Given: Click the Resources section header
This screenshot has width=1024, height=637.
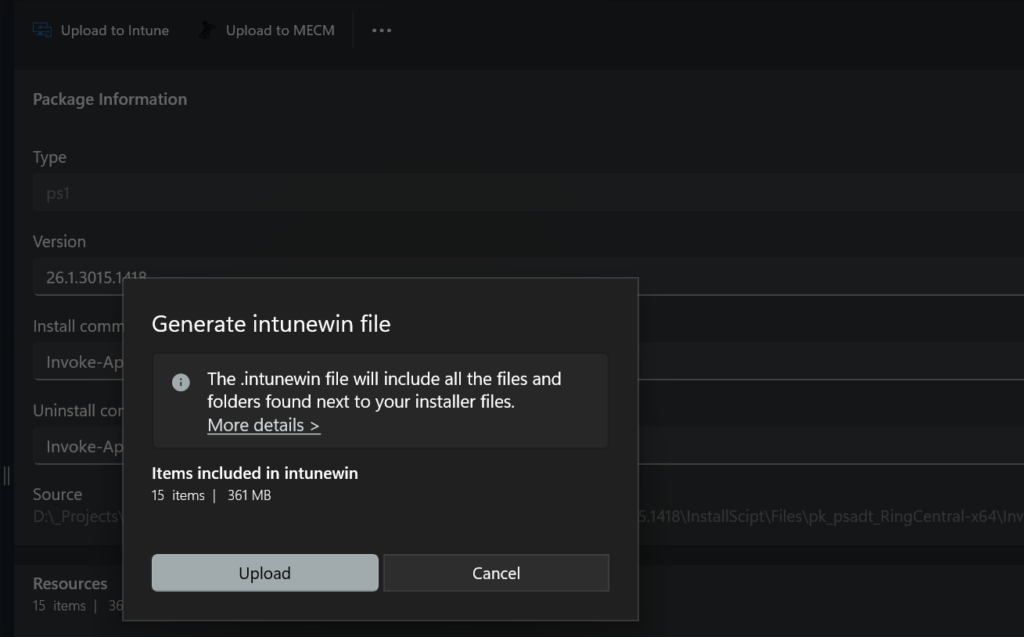Looking at the screenshot, I should [70, 583].
